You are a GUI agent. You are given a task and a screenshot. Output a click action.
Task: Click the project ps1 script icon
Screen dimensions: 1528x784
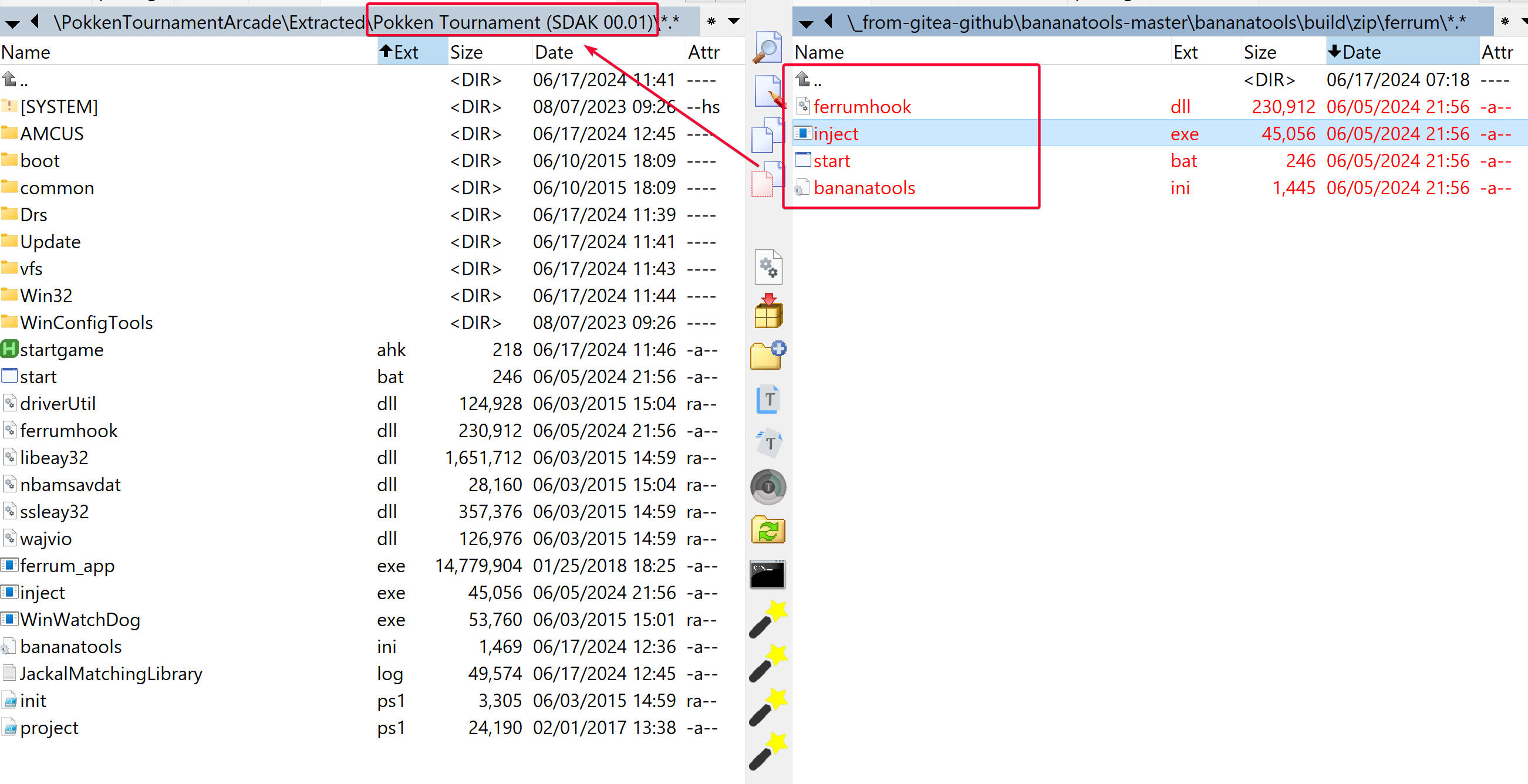9,726
